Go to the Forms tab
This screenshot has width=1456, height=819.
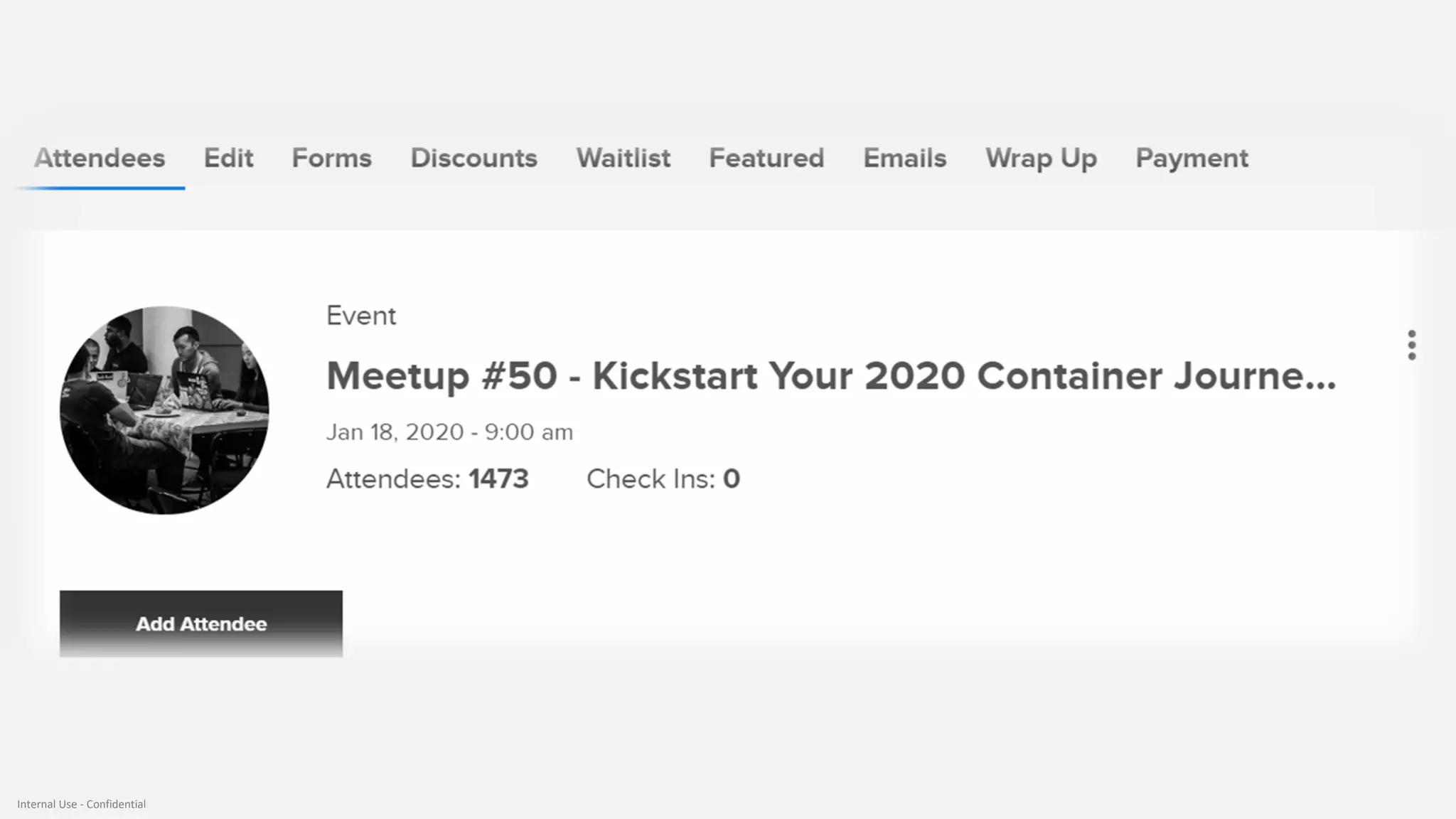coord(331,158)
